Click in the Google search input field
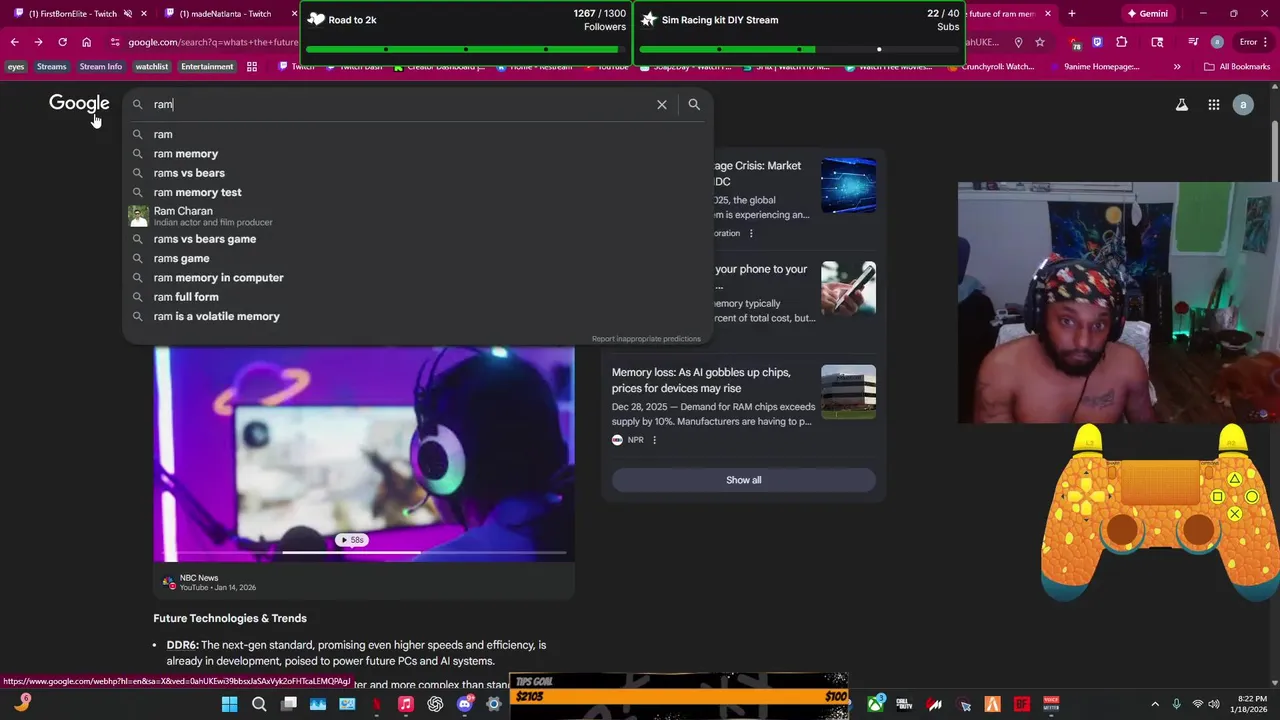Viewport: 1280px width, 720px height. point(400,104)
